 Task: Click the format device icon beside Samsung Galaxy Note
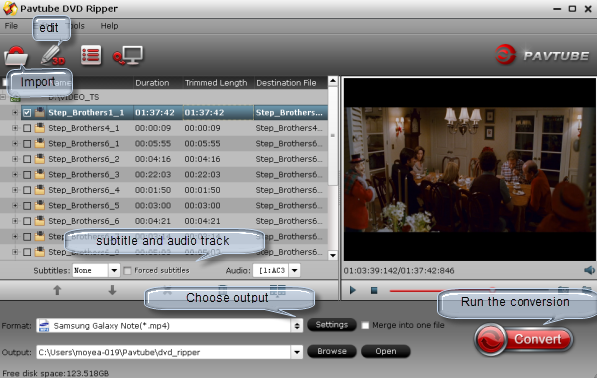click(x=44, y=326)
